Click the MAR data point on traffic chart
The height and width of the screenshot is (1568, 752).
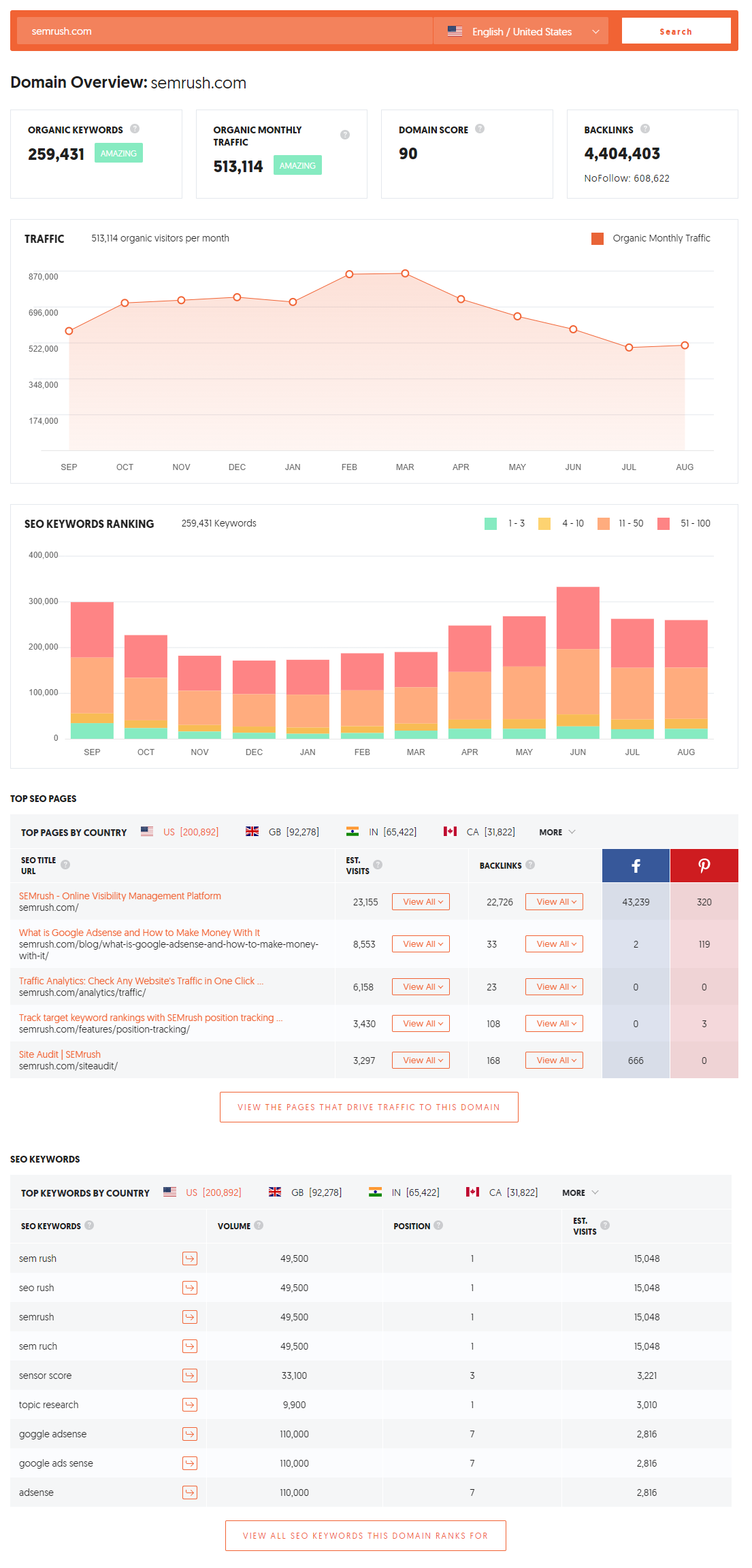point(405,273)
